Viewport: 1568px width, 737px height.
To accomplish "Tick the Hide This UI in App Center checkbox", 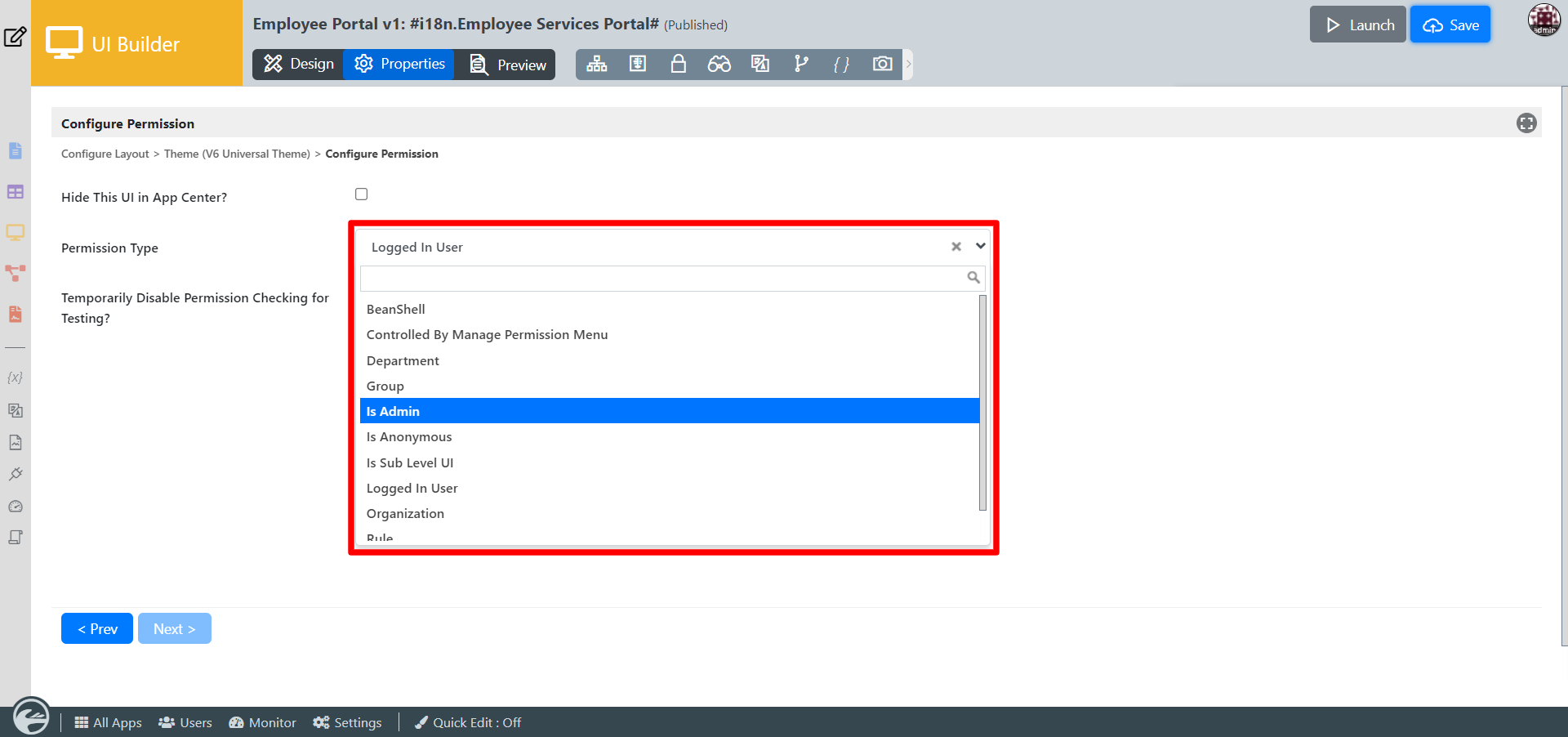I will point(361,194).
